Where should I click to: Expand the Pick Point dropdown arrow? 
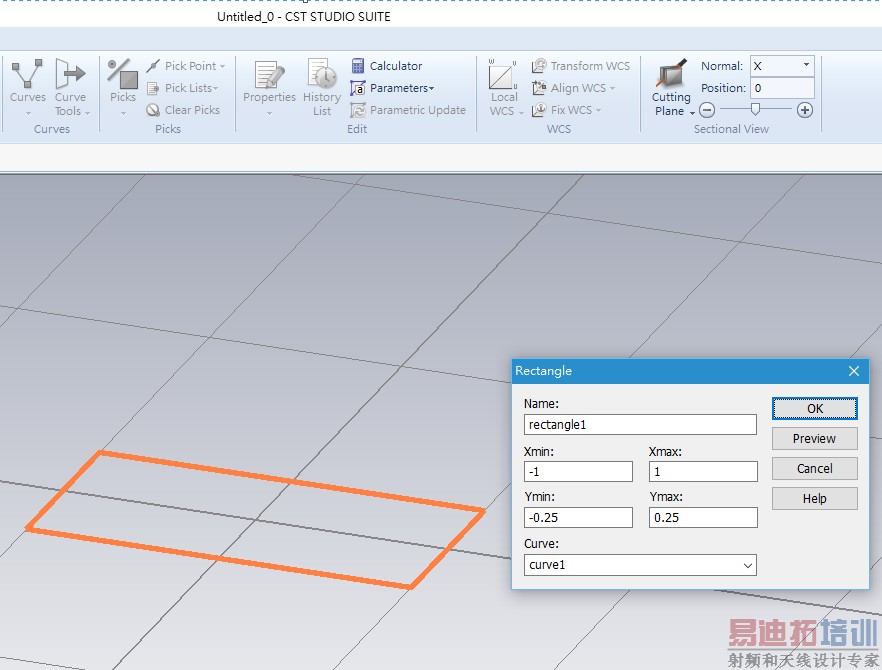(223, 66)
